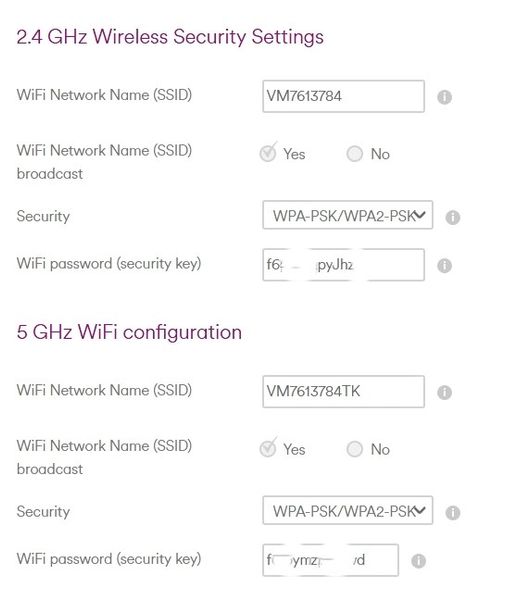Image resolution: width=530 pixels, height=600 pixels.
Task: Select No for 2.4 GHz SSID broadcast
Action: [x=354, y=154]
